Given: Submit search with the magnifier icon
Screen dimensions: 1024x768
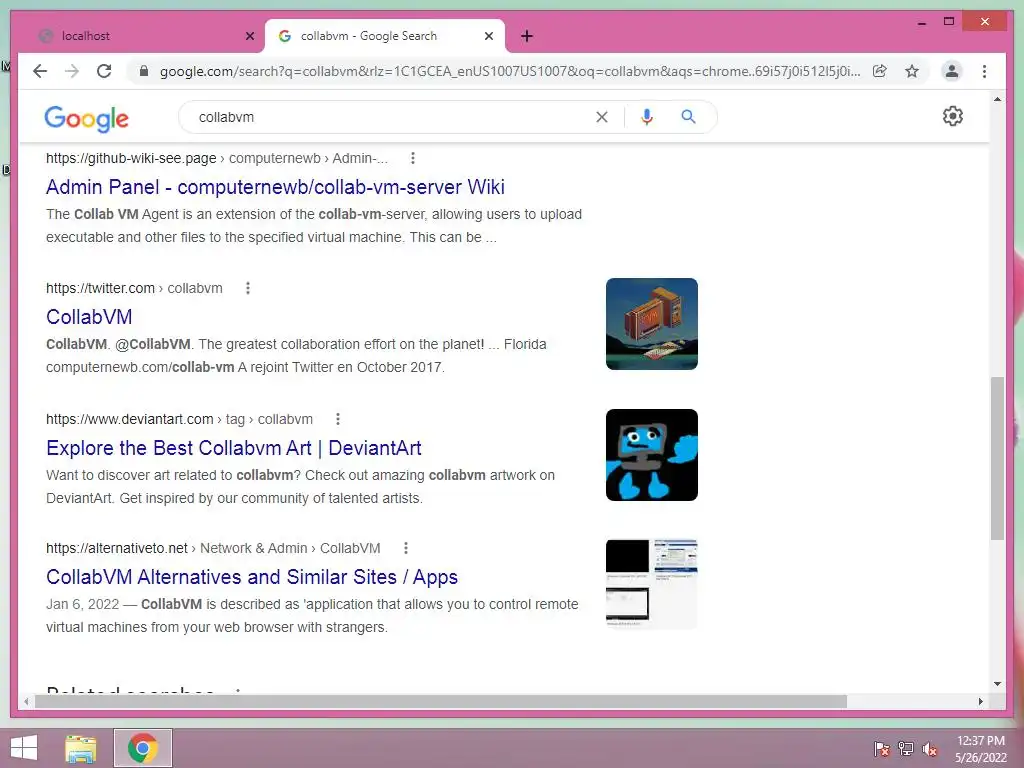Looking at the screenshot, I should (x=688, y=117).
